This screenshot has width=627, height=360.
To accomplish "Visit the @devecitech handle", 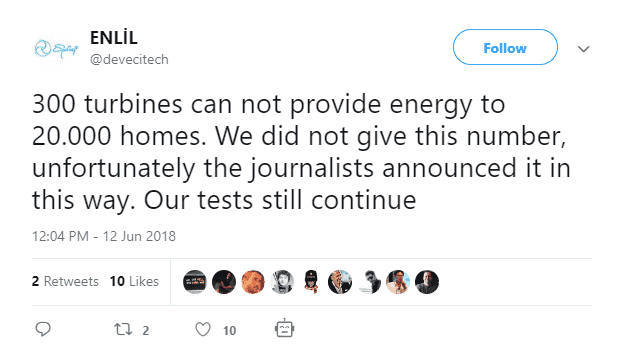I will pos(129,60).
